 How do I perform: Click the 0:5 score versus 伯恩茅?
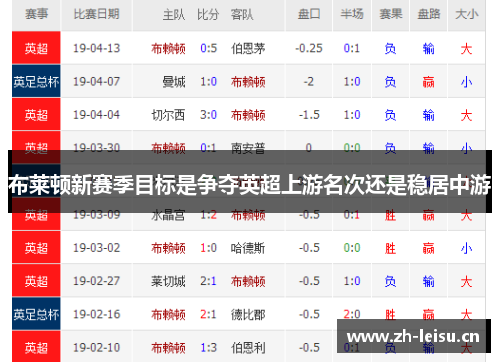[208, 48]
